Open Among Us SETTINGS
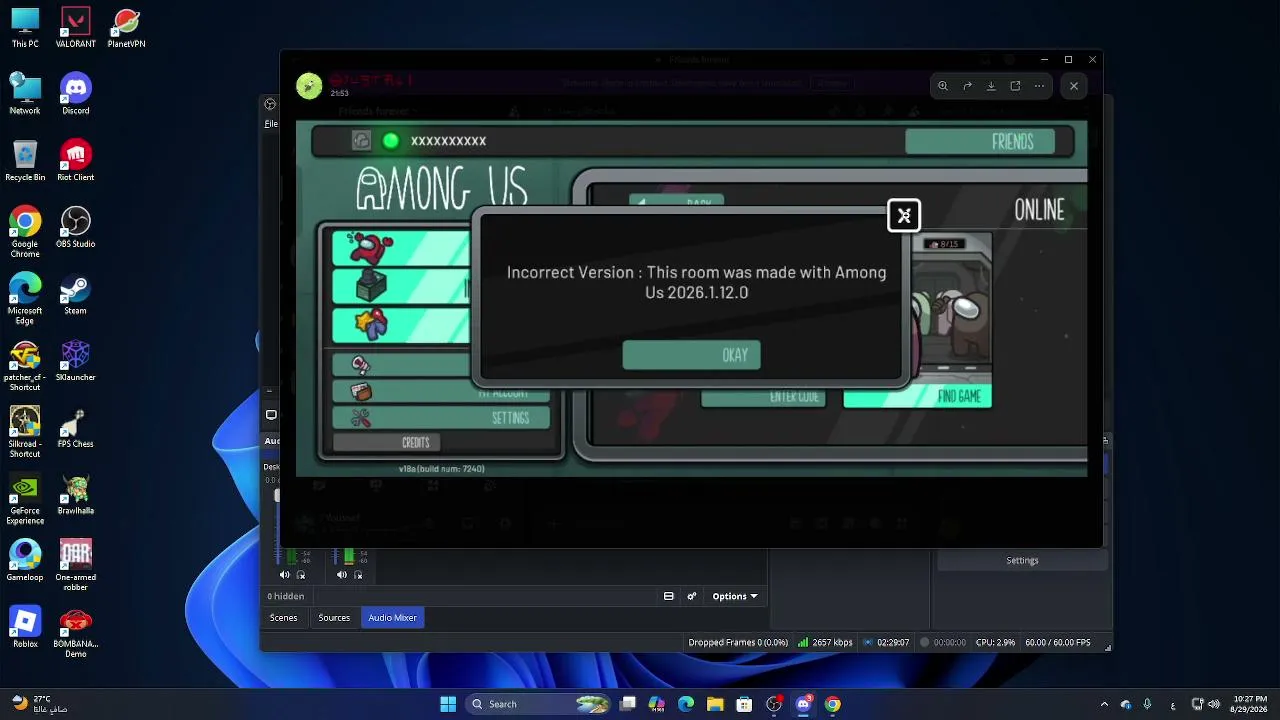 [441, 418]
